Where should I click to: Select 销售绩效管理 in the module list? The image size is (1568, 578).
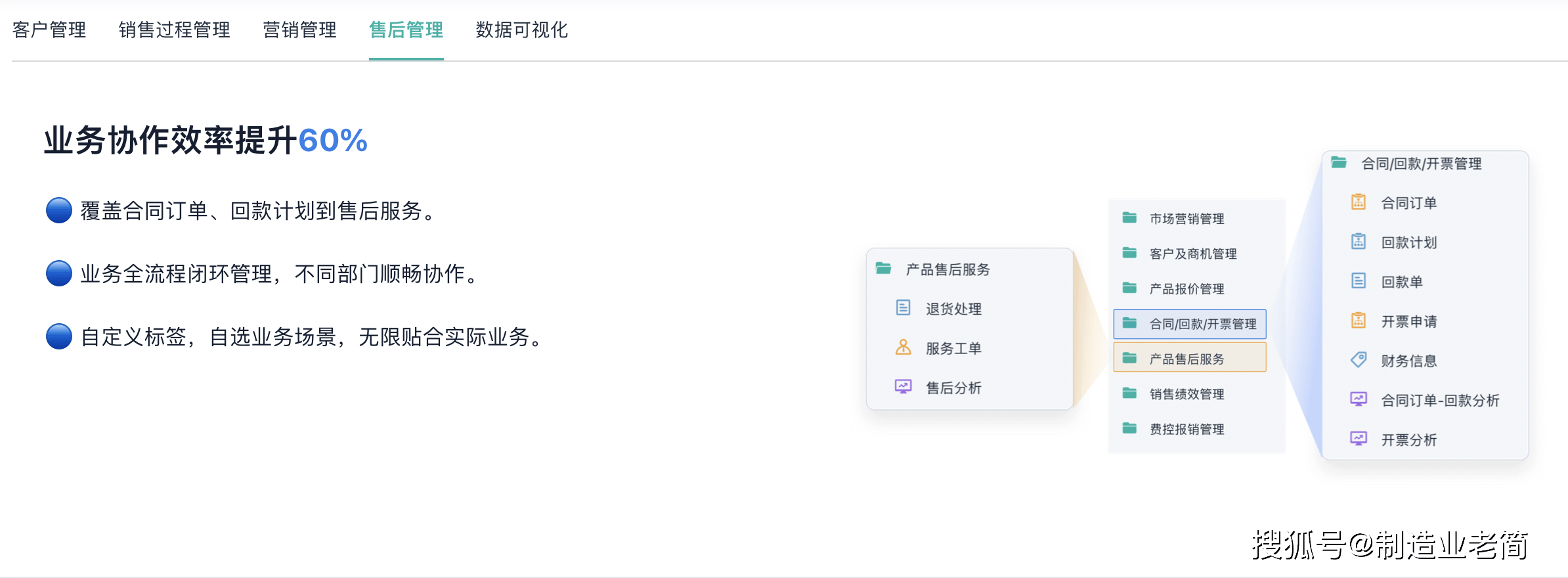(1187, 394)
